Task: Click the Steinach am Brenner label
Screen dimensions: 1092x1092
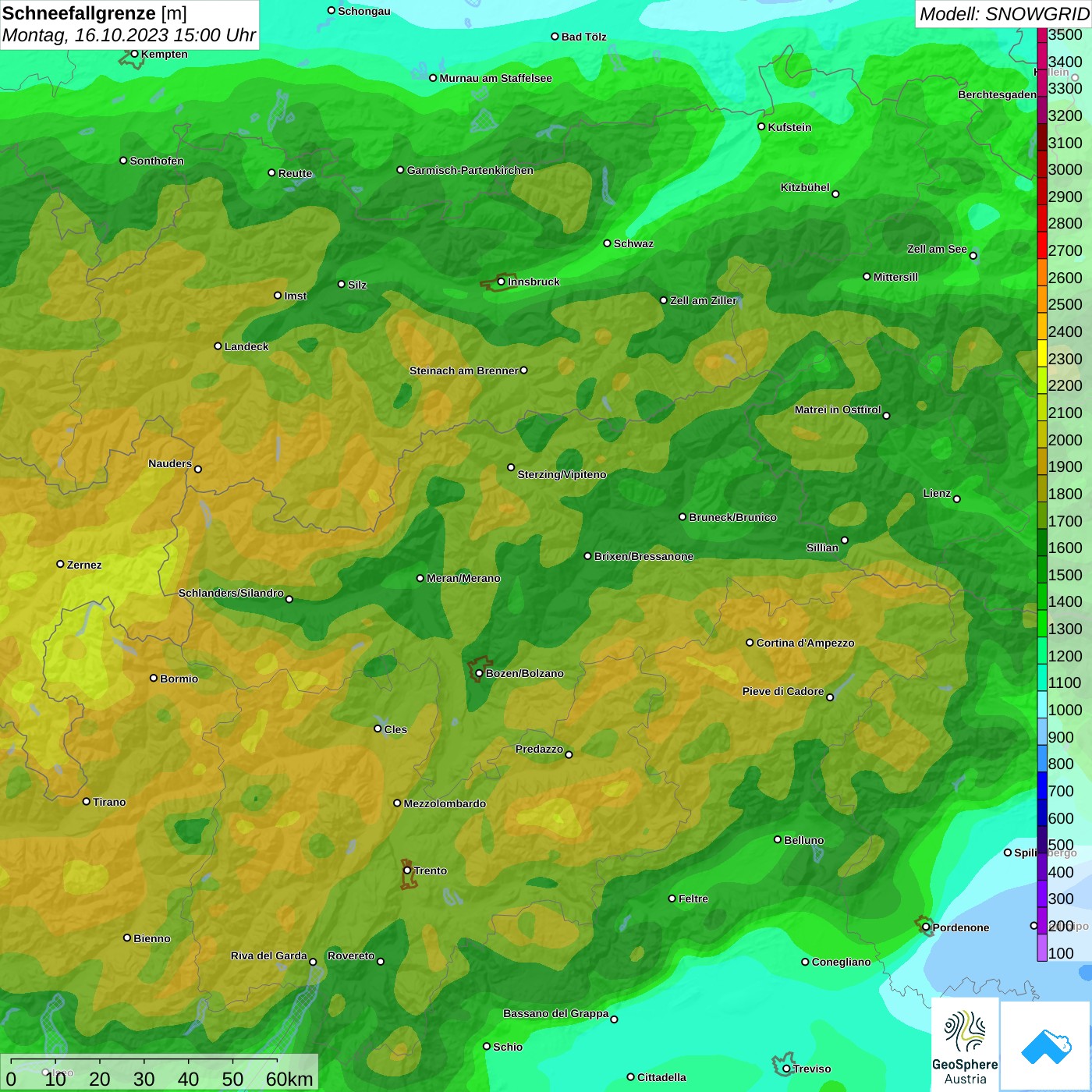Action: point(463,370)
